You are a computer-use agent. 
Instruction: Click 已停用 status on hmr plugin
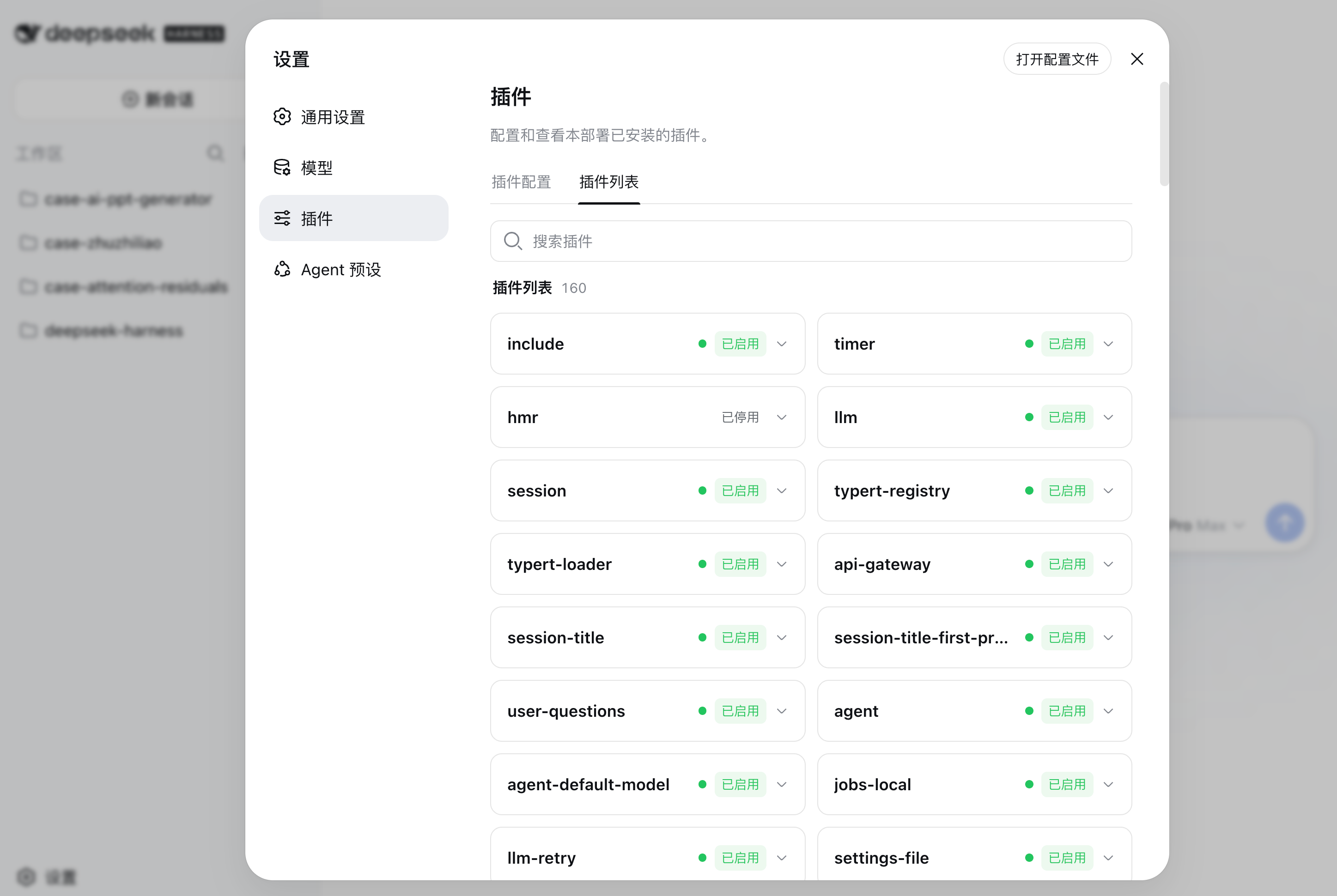tap(740, 417)
